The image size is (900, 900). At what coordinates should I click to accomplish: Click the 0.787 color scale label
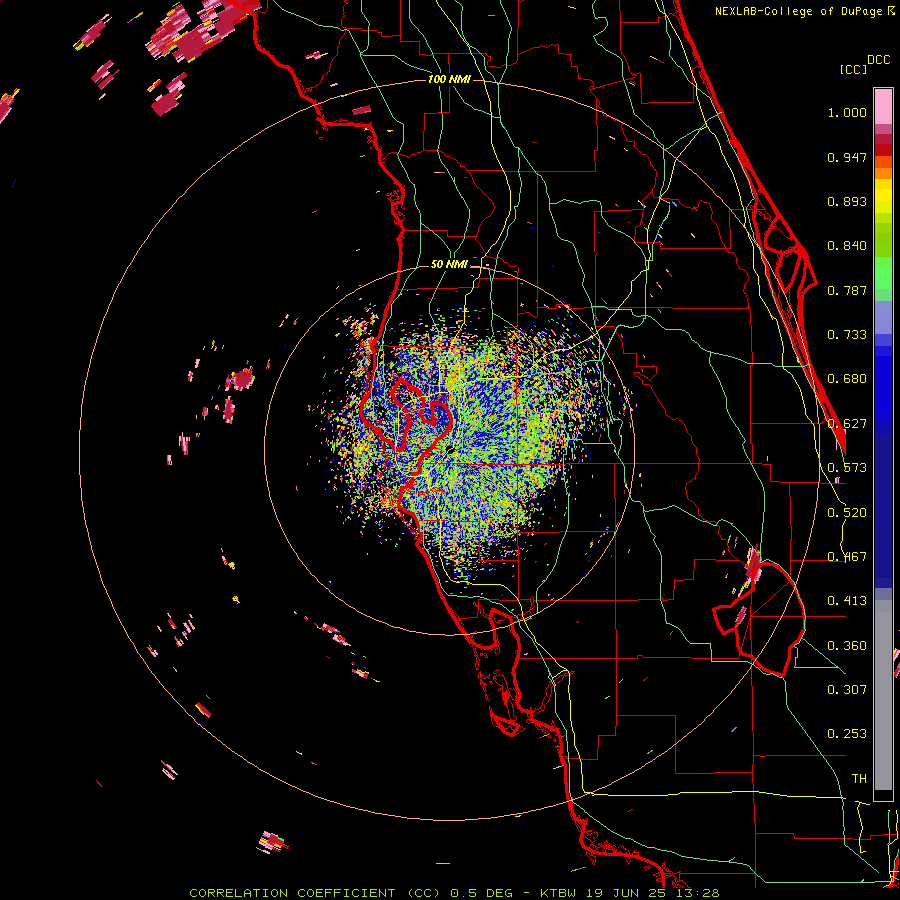point(847,290)
